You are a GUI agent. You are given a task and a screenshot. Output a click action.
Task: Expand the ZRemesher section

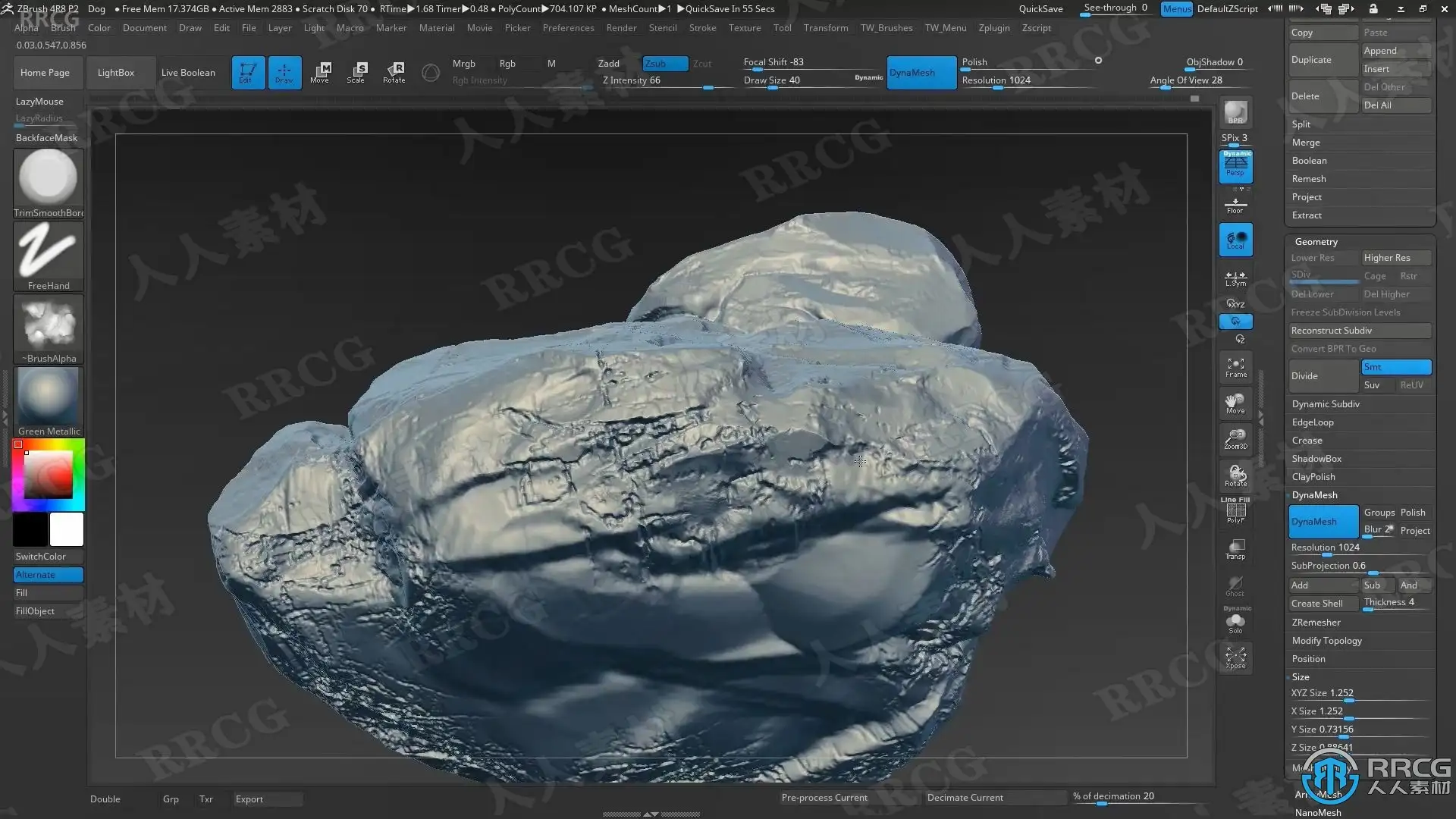(1316, 623)
